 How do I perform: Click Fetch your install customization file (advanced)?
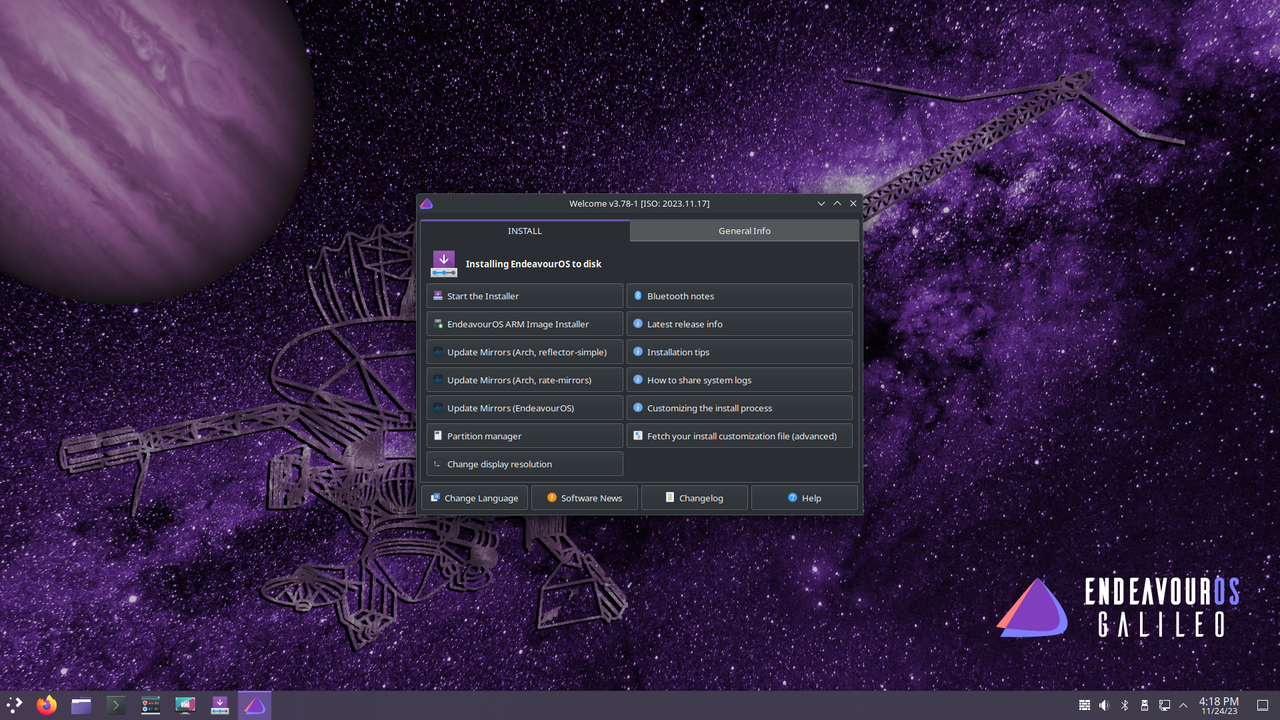click(x=740, y=436)
